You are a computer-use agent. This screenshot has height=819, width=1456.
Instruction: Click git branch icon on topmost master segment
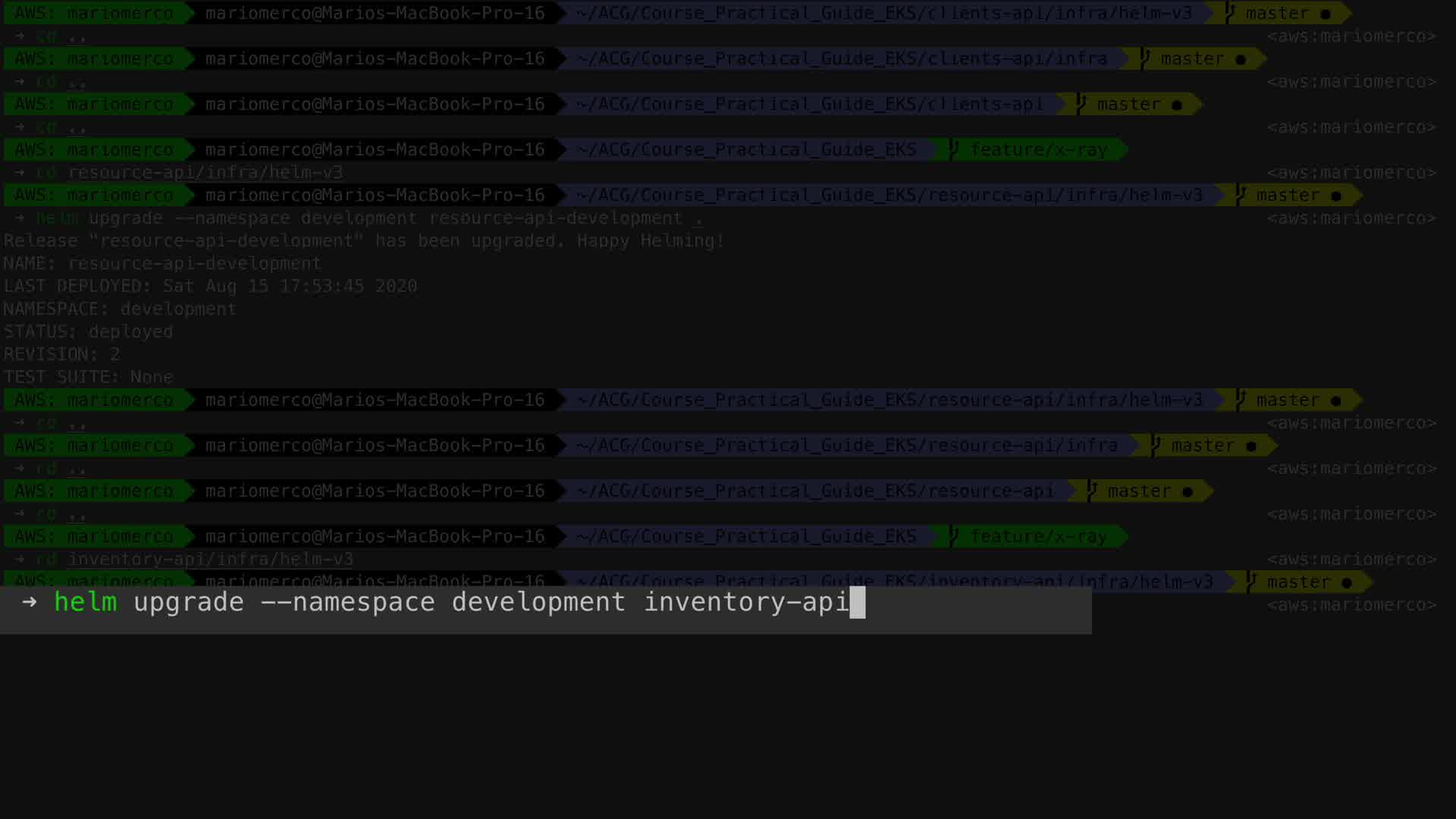pos(1230,13)
